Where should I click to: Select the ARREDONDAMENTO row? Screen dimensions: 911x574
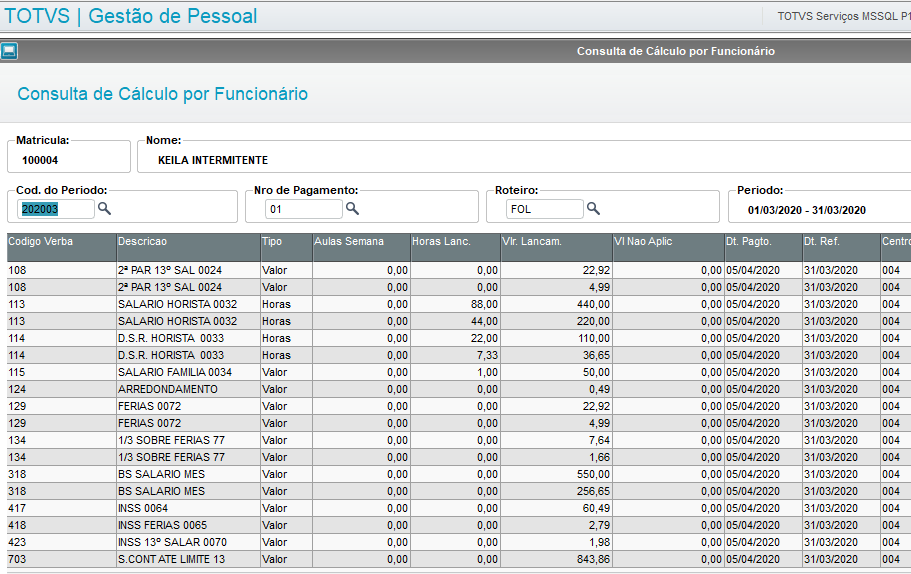coord(459,389)
